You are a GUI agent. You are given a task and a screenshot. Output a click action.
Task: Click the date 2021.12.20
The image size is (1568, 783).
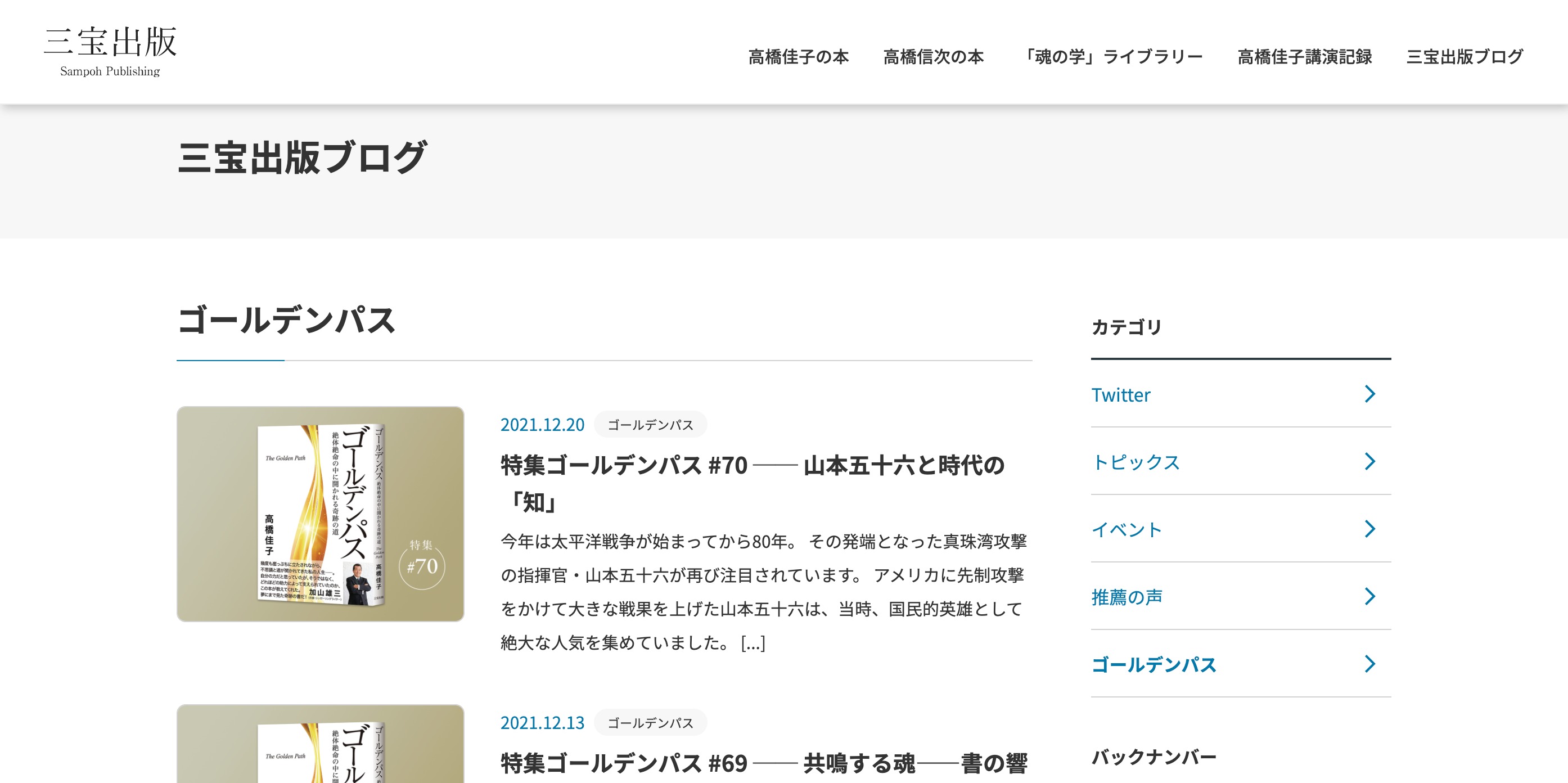click(x=542, y=424)
